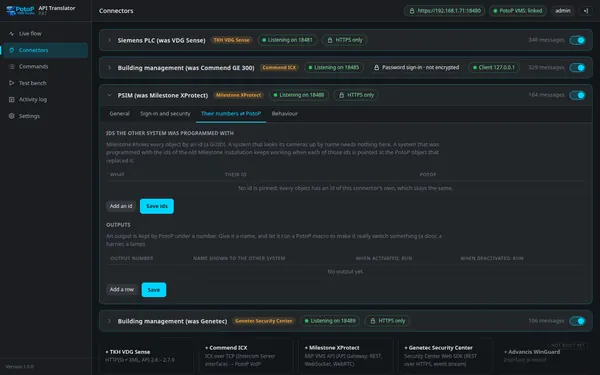Click the Listening on 18489 badge

[x=330, y=321]
